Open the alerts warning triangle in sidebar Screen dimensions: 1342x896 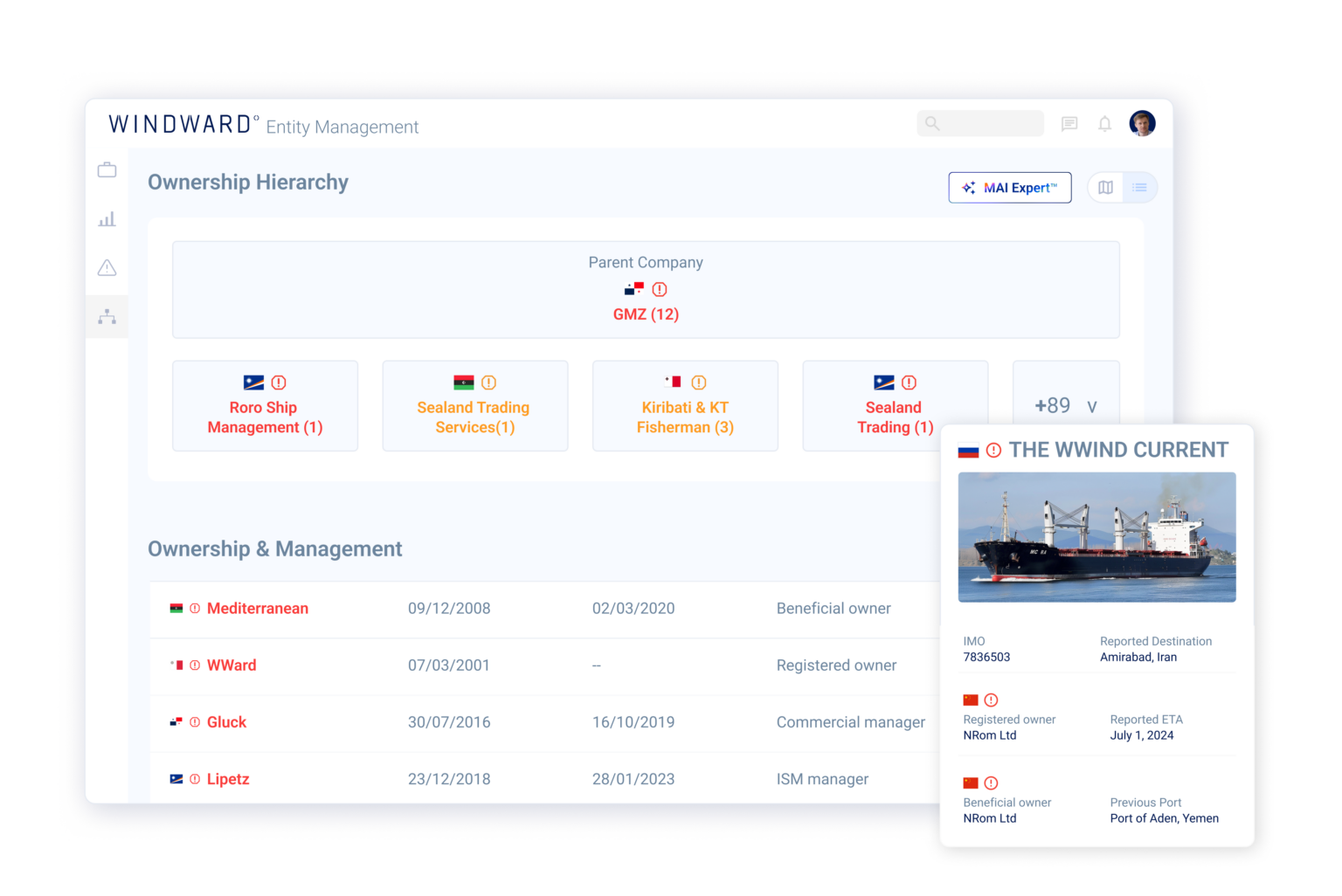click(x=107, y=268)
